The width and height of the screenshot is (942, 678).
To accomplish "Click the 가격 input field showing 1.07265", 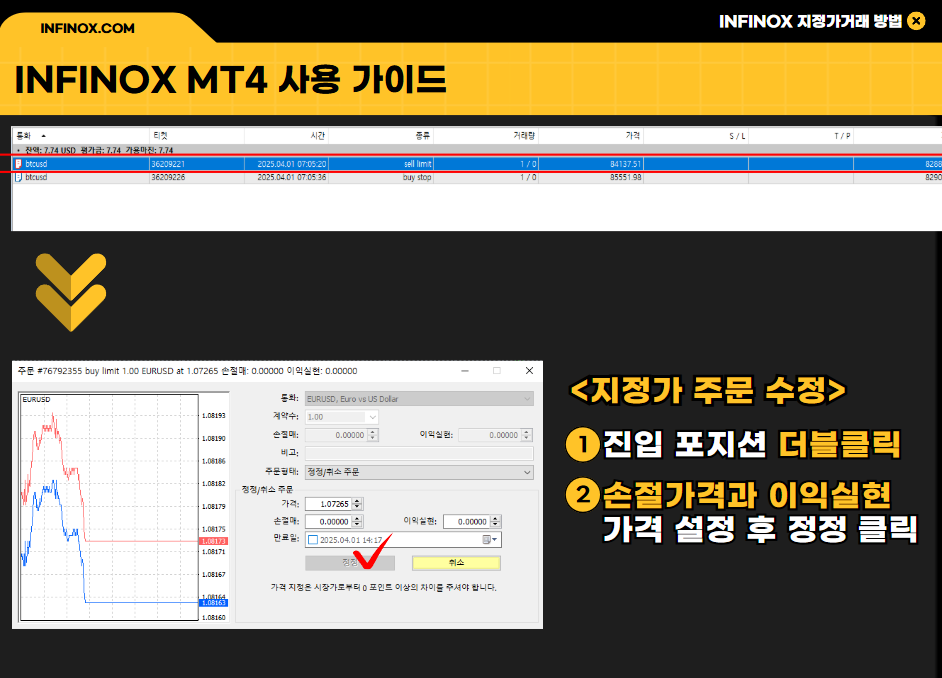I will [328, 504].
